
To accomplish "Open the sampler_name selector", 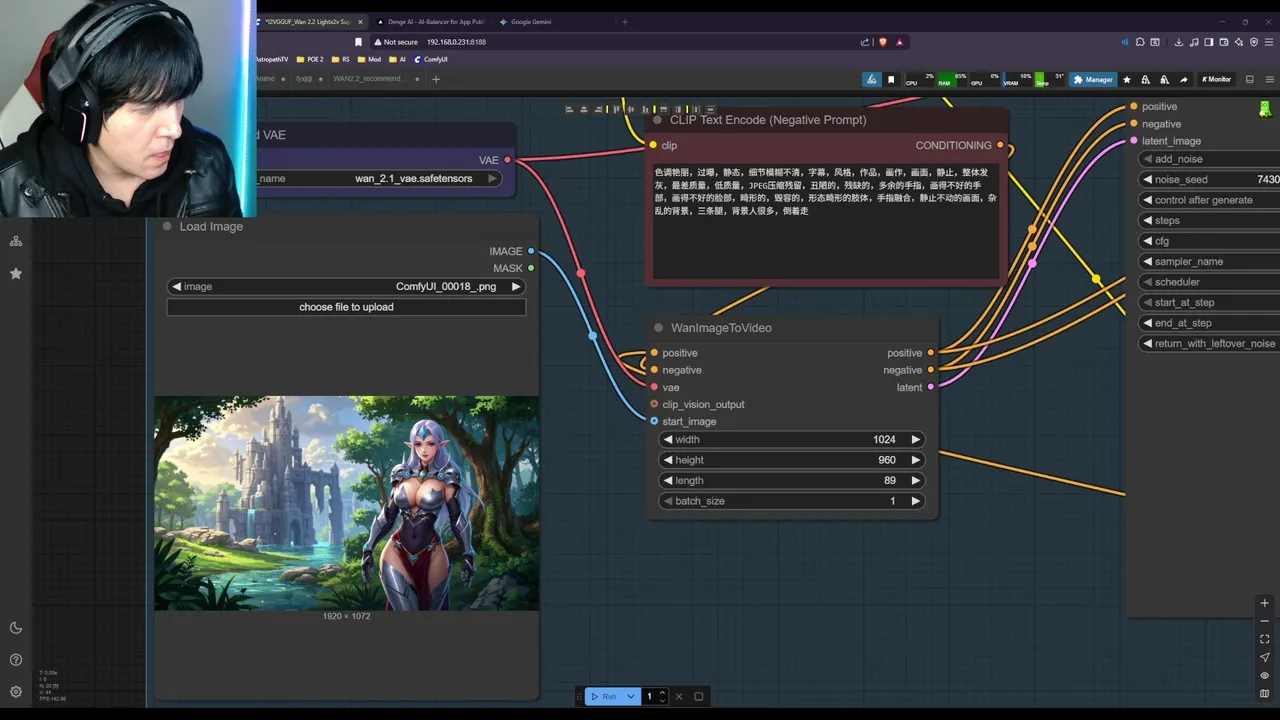I will [x=1210, y=261].
